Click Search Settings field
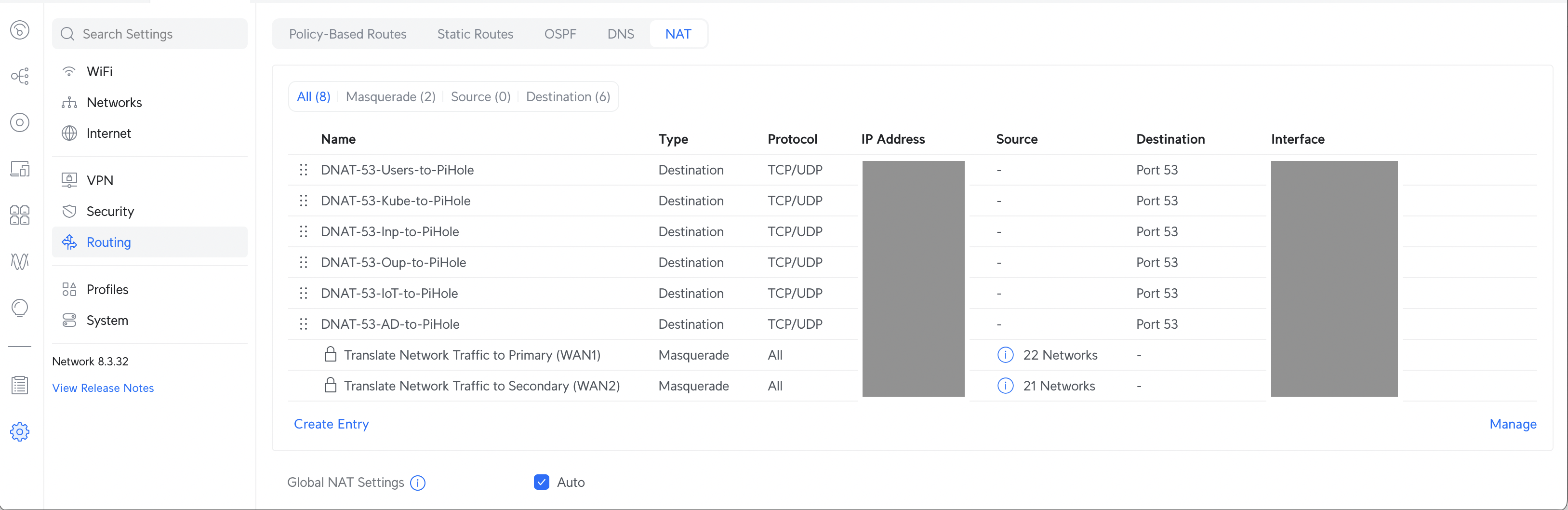1568x510 pixels. click(x=150, y=34)
